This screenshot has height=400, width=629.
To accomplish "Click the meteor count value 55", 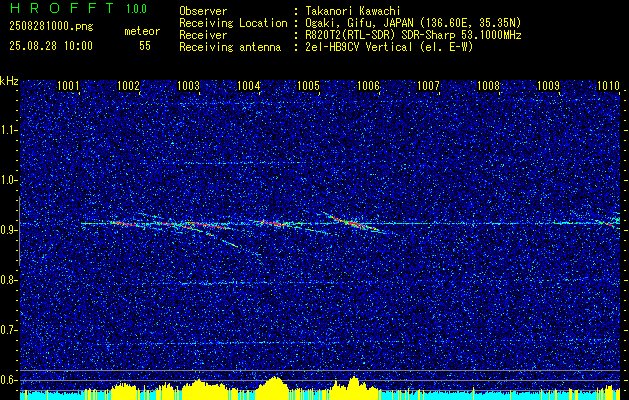I will 145,46.
